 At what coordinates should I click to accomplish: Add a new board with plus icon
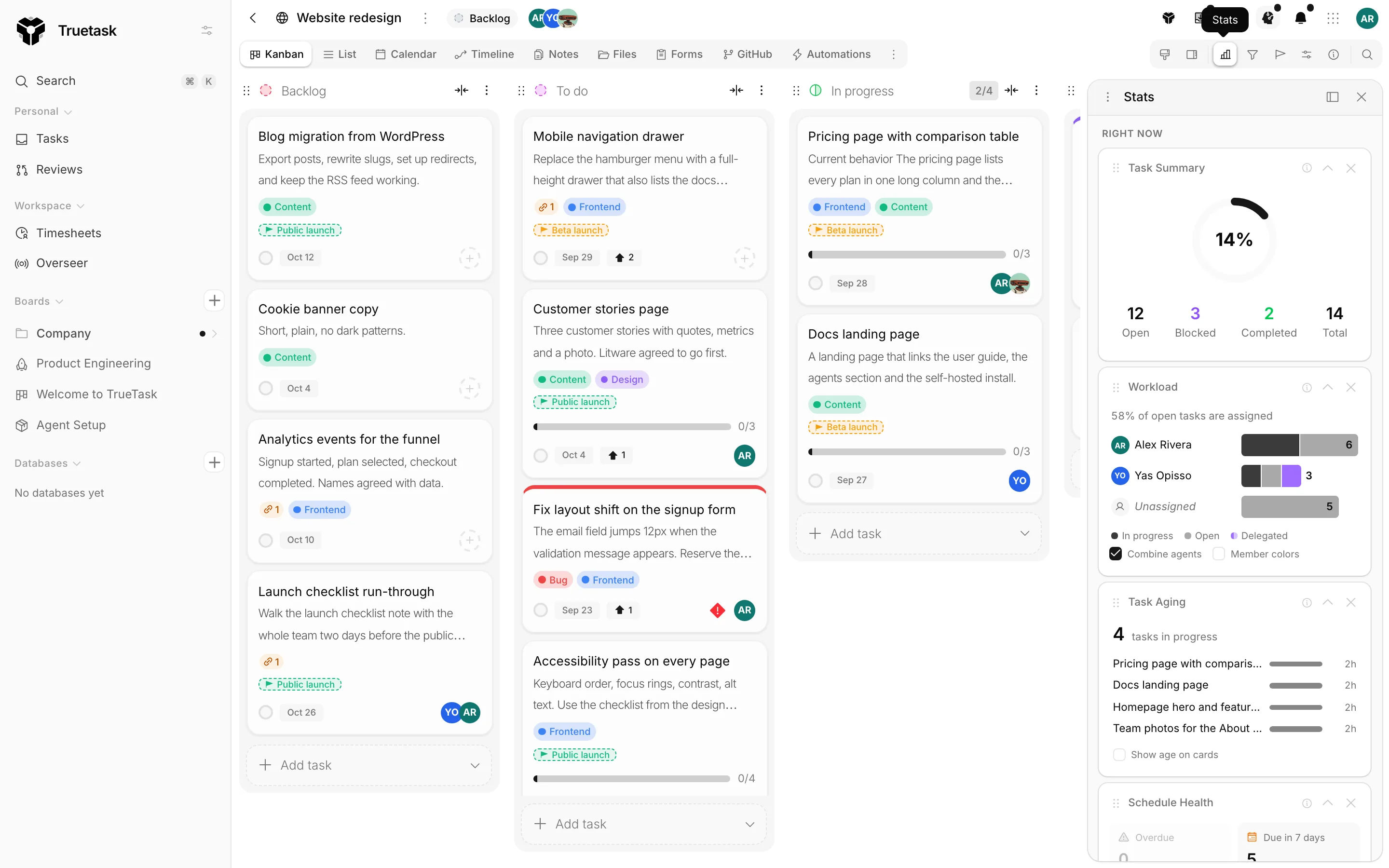(214, 300)
